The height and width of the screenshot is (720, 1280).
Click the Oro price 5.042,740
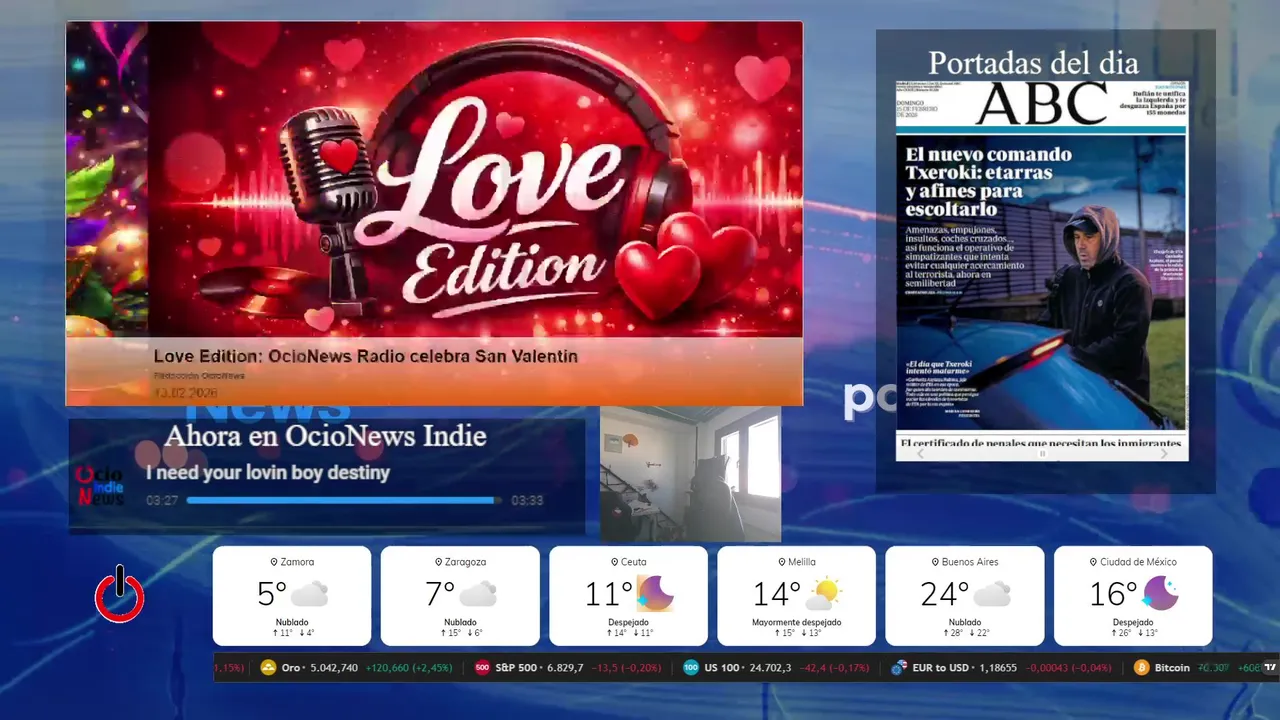pyautogui.click(x=334, y=668)
